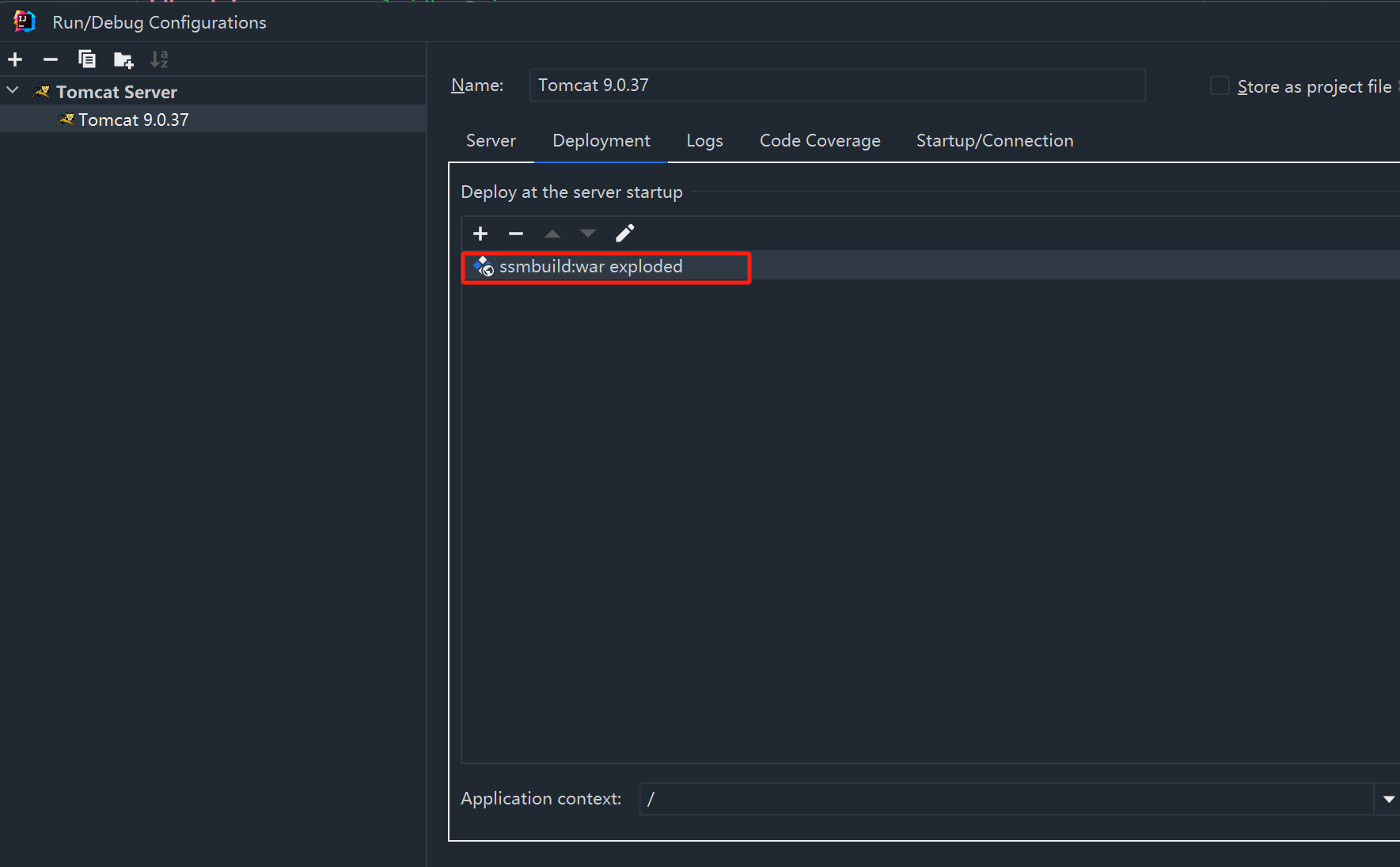Viewport: 1400px width, 867px height.
Task: Click the Deploy at the server startup heading
Action: [x=571, y=192]
